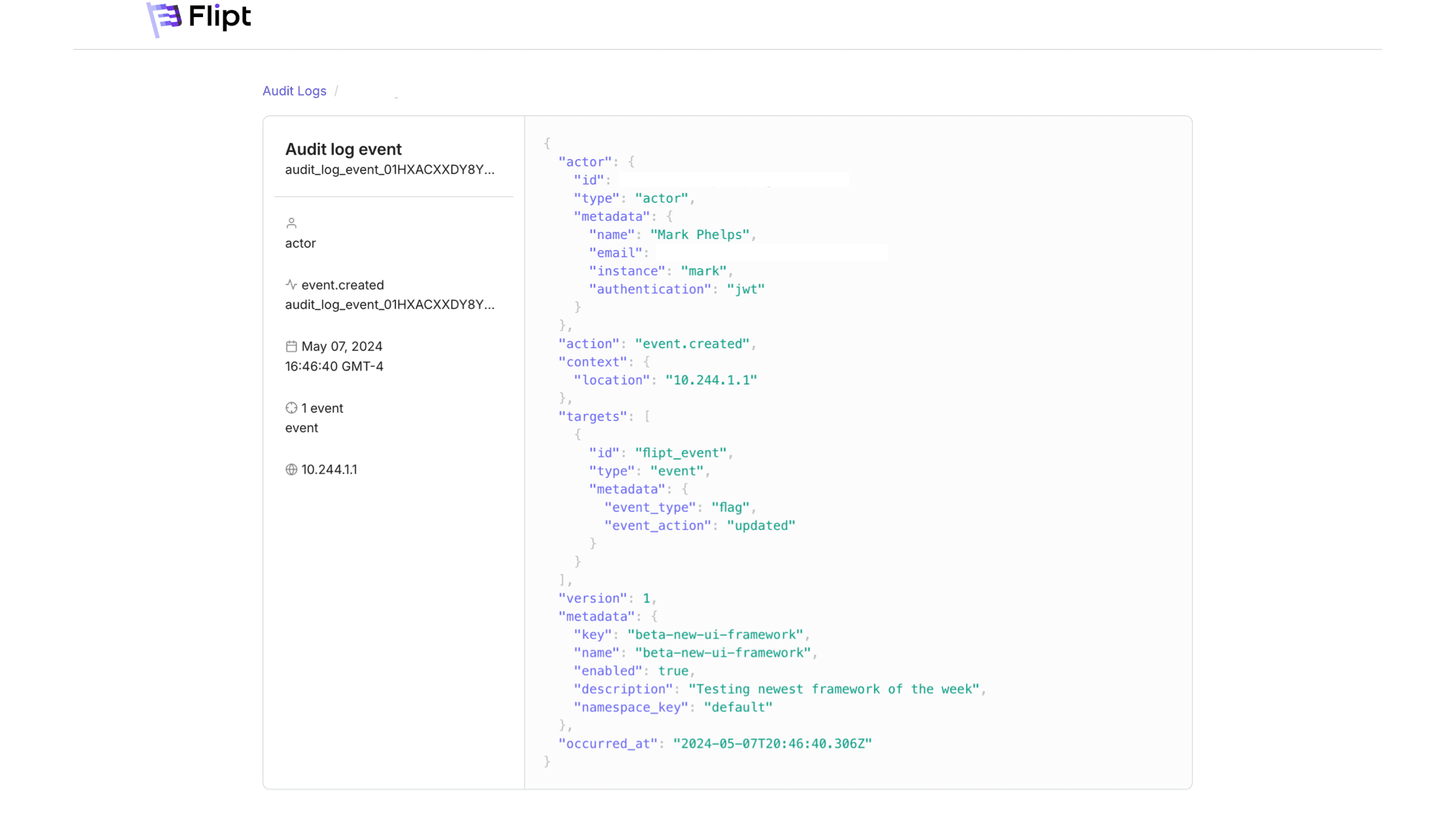Click the version value 1
The image size is (1456, 820).
coord(646,599)
